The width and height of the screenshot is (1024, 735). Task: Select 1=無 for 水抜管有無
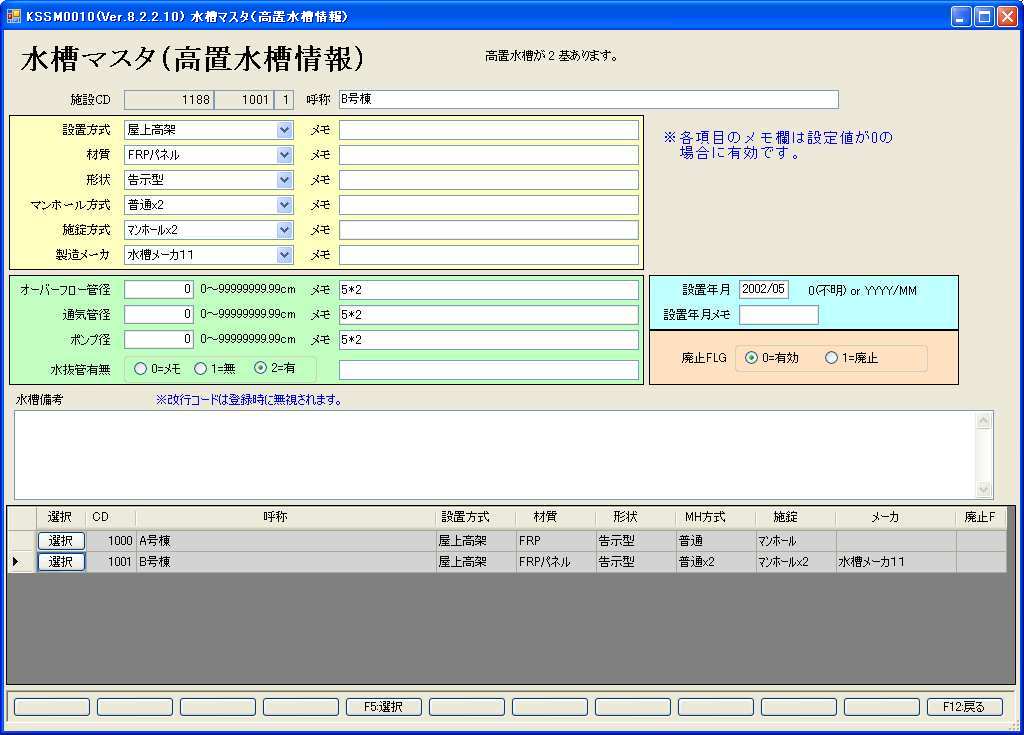click(201, 369)
